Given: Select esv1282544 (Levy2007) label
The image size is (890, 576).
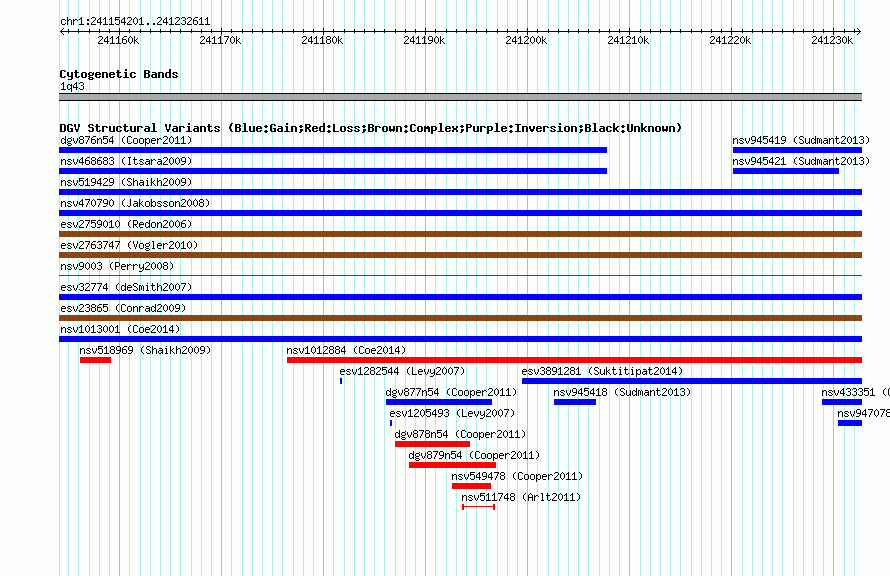Looking at the screenshot, I should [x=402, y=371].
